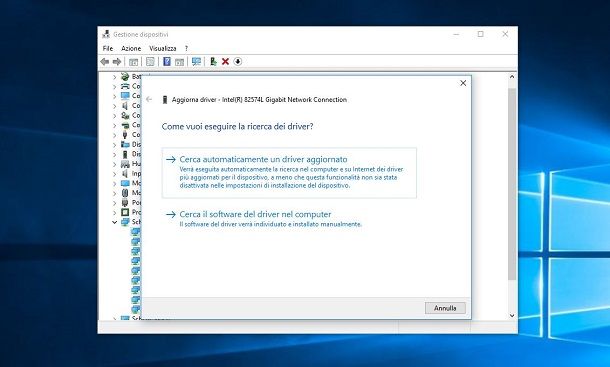
Task: Minimize the Gestione dispositivi window
Action: pyautogui.click(x=456, y=34)
